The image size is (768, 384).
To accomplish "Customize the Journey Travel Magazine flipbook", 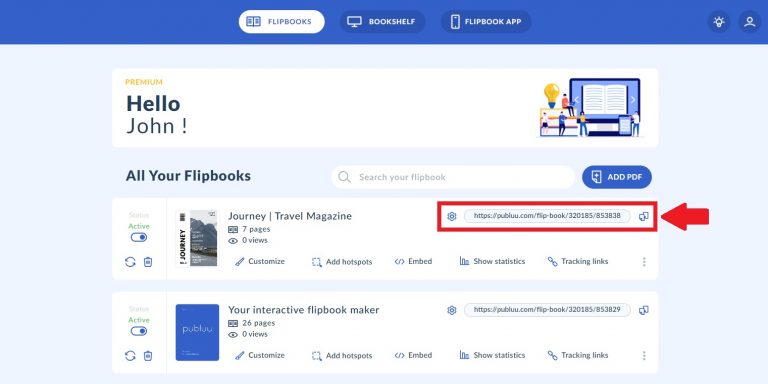I will point(260,262).
